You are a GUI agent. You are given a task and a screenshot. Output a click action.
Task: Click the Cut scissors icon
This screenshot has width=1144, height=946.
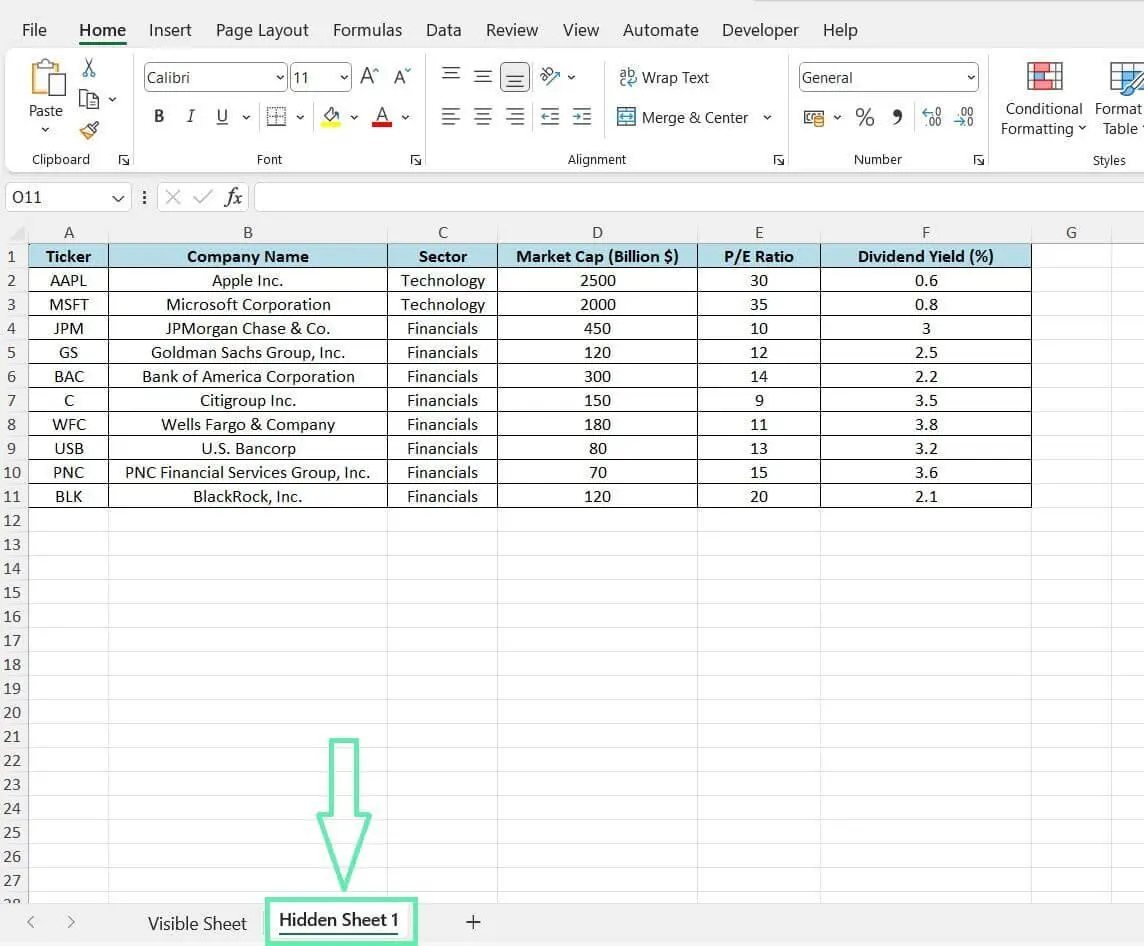(89, 68)
